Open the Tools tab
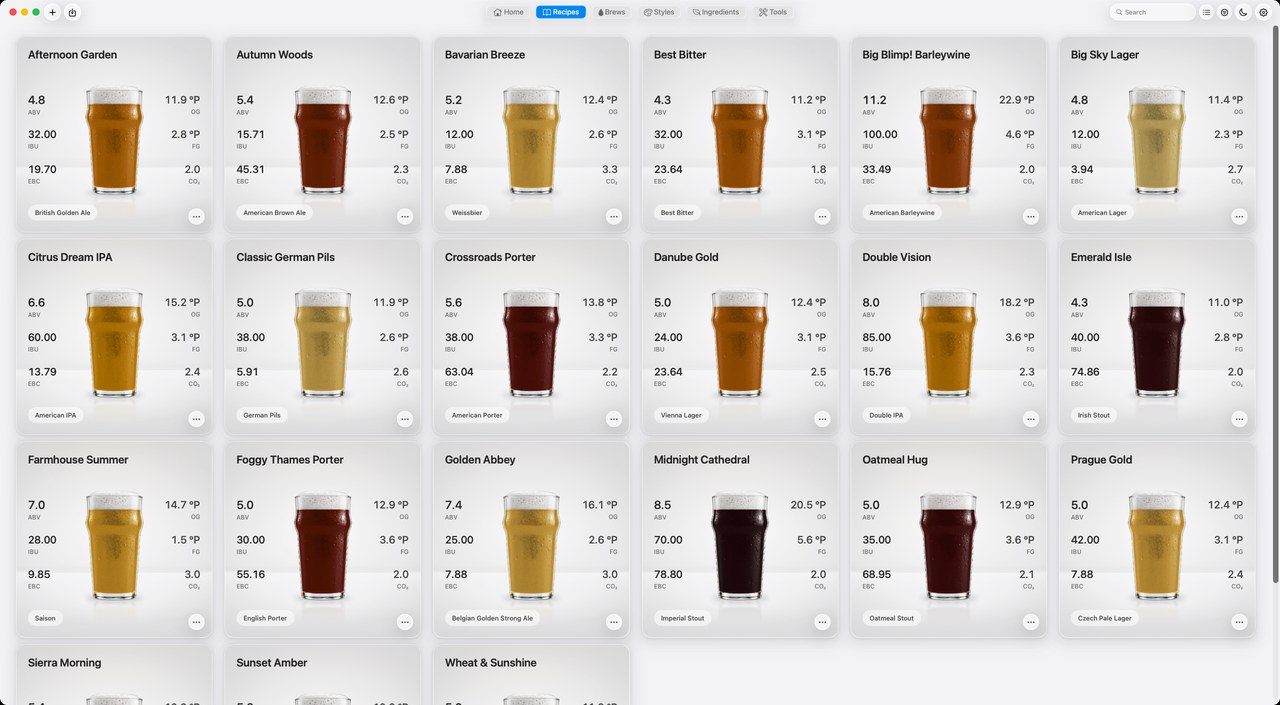This screenshot has height=705, width=1280. click(772, 12)
